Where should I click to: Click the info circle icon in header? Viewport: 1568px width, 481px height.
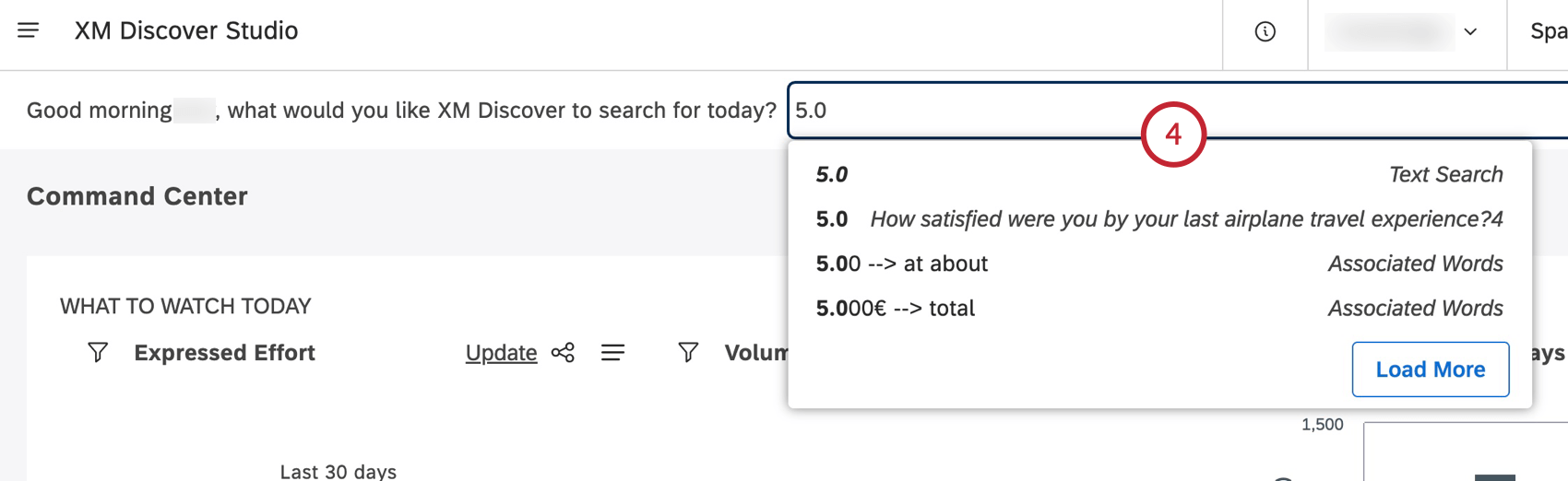(x=1265, y=32)
